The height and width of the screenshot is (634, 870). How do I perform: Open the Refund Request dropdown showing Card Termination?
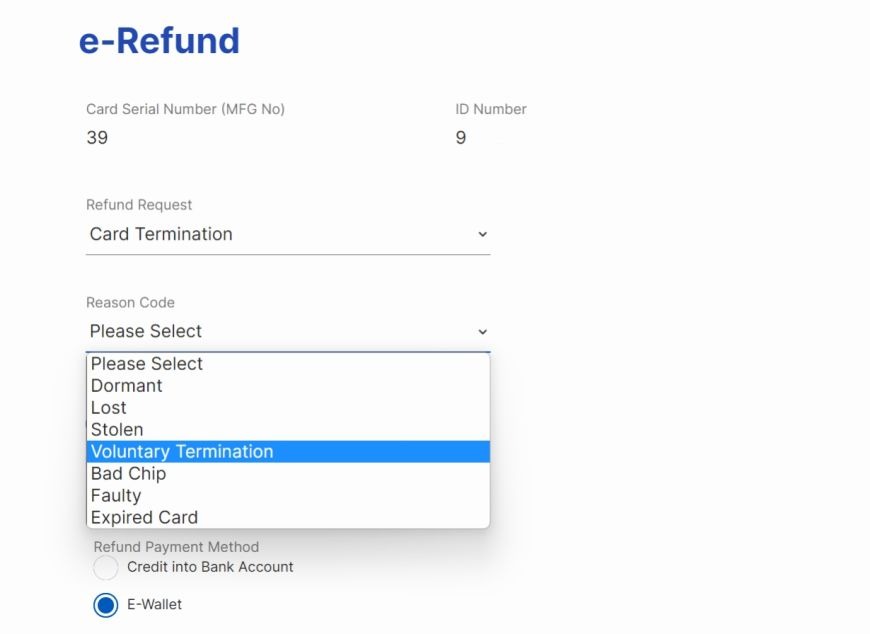pyautogui.click(x=287, y=234)
